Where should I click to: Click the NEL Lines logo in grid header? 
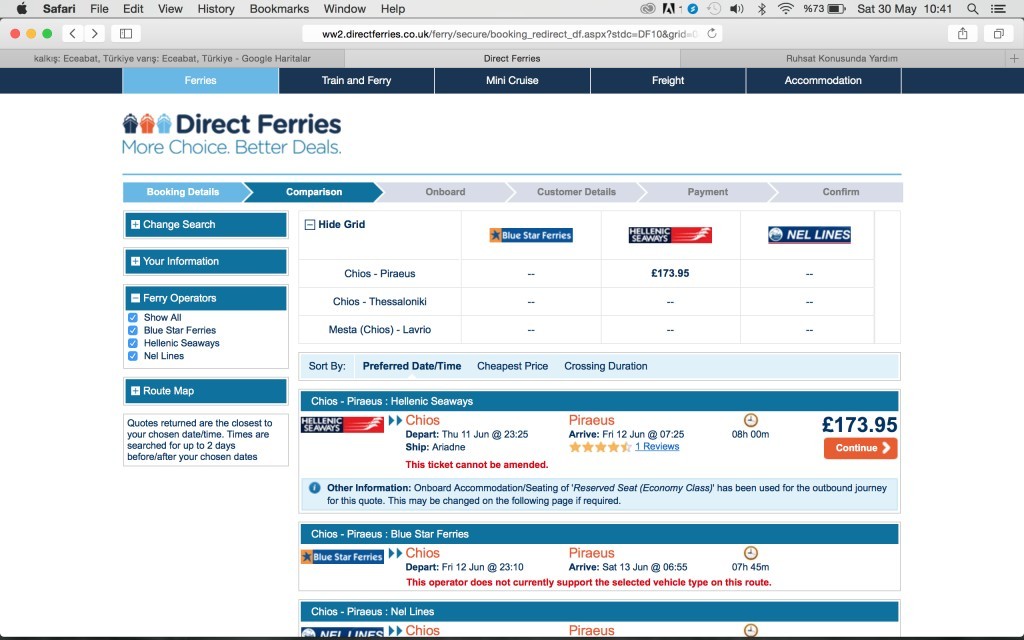click(x=809, y=235)
